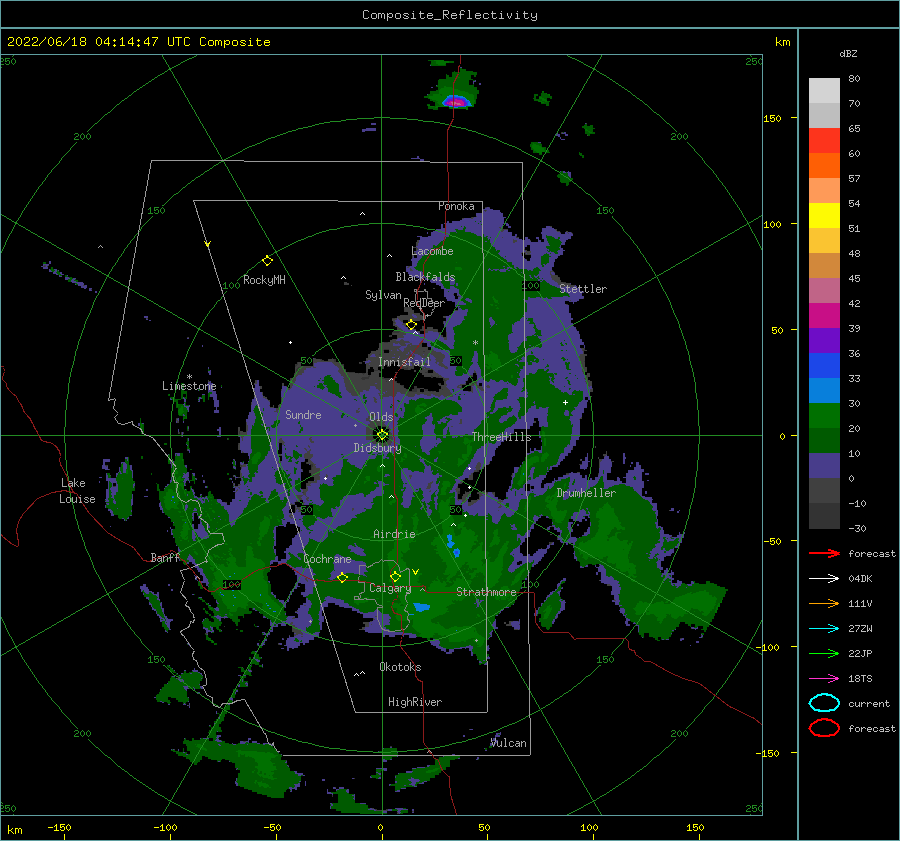Select the blue 36 dBZ color swatch
Screen dimensions: 900x841
click(x=824, y=365)
